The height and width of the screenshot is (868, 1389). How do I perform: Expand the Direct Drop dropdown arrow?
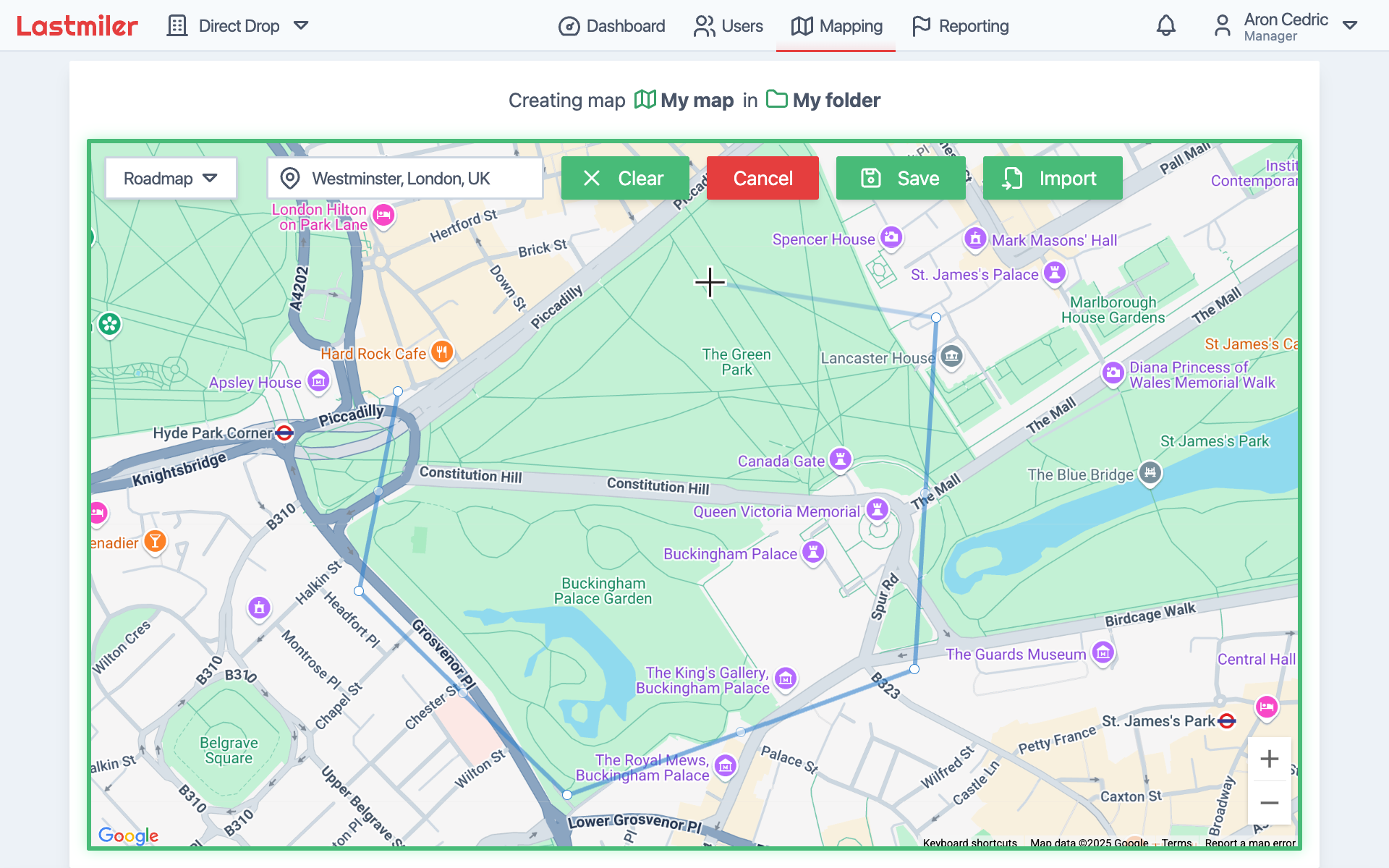[301, 26]
